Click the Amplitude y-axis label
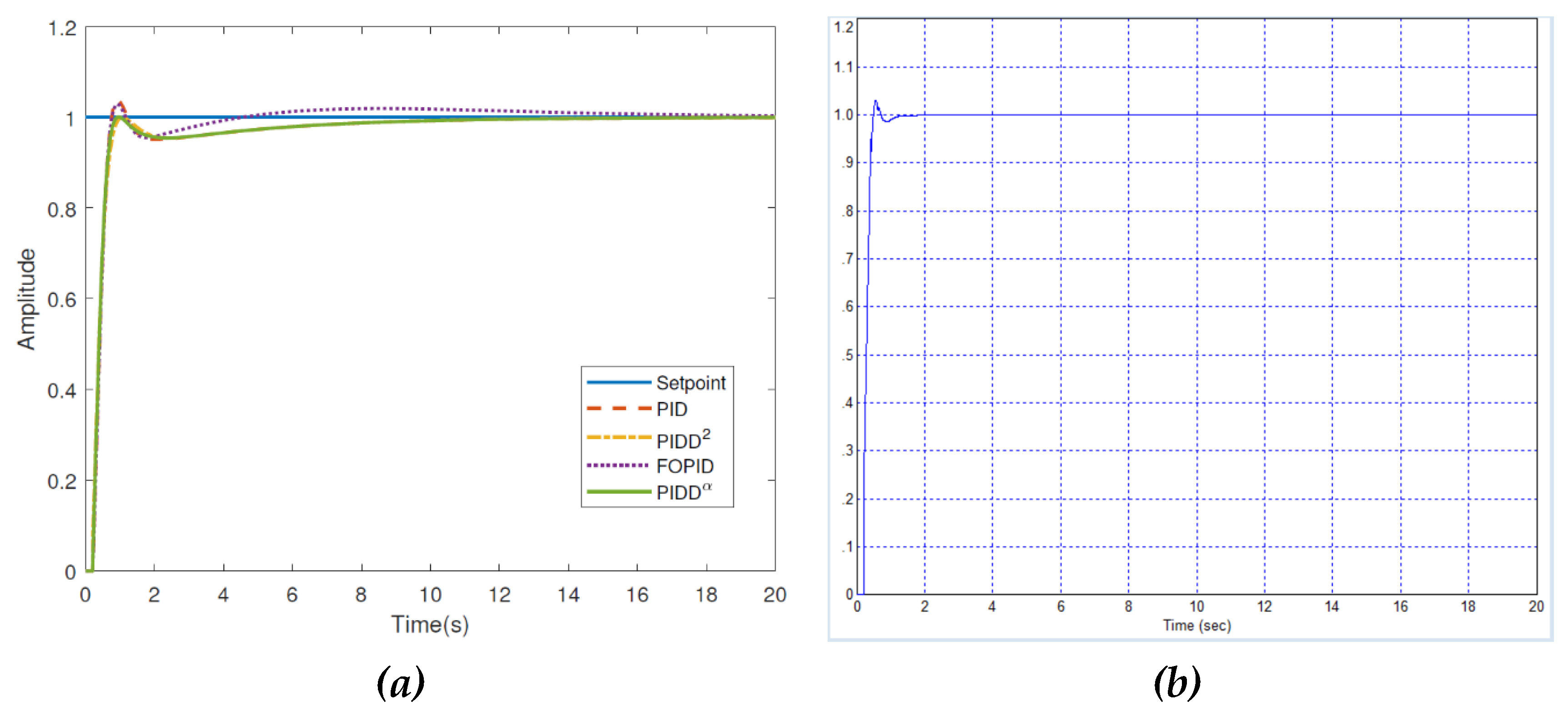Screen dimensions: 1568x716 (26, 299)
